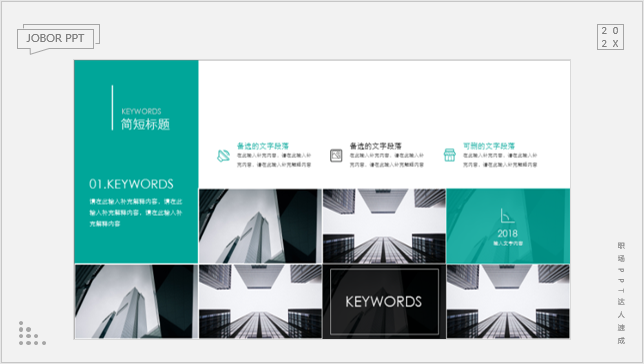This screenshot has height=364, width=644.
Task: Select description text under 可删的文字段落
Action: (x=500, y=160)
